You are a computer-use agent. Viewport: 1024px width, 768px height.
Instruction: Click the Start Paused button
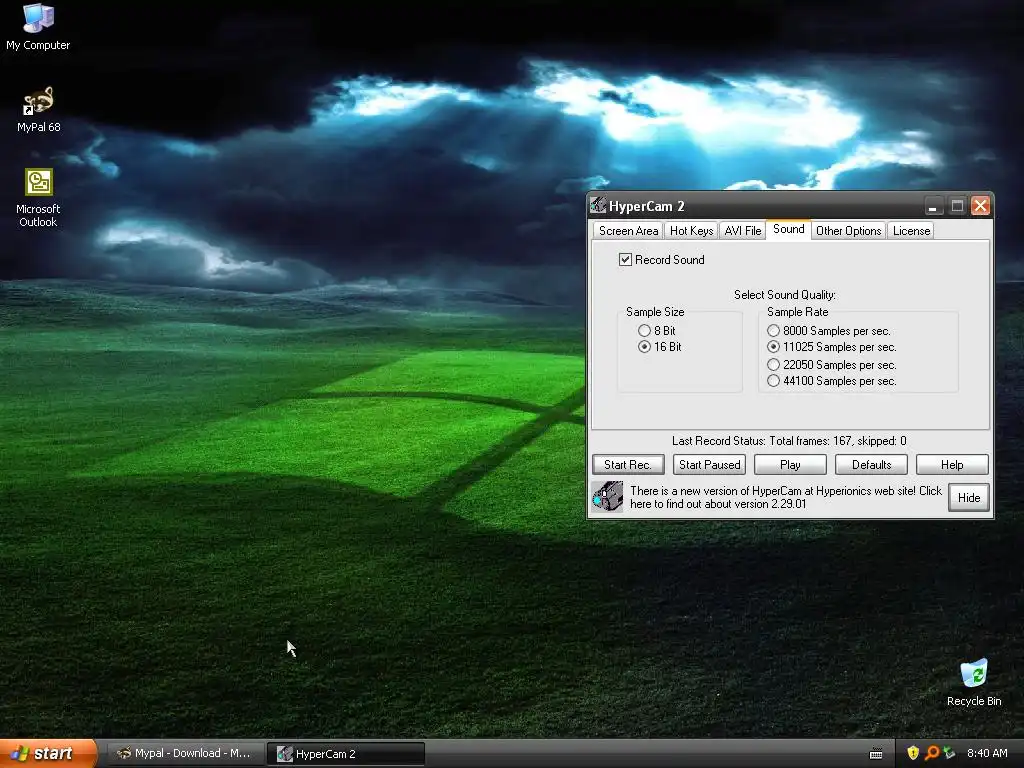click(x=709, y=464)
